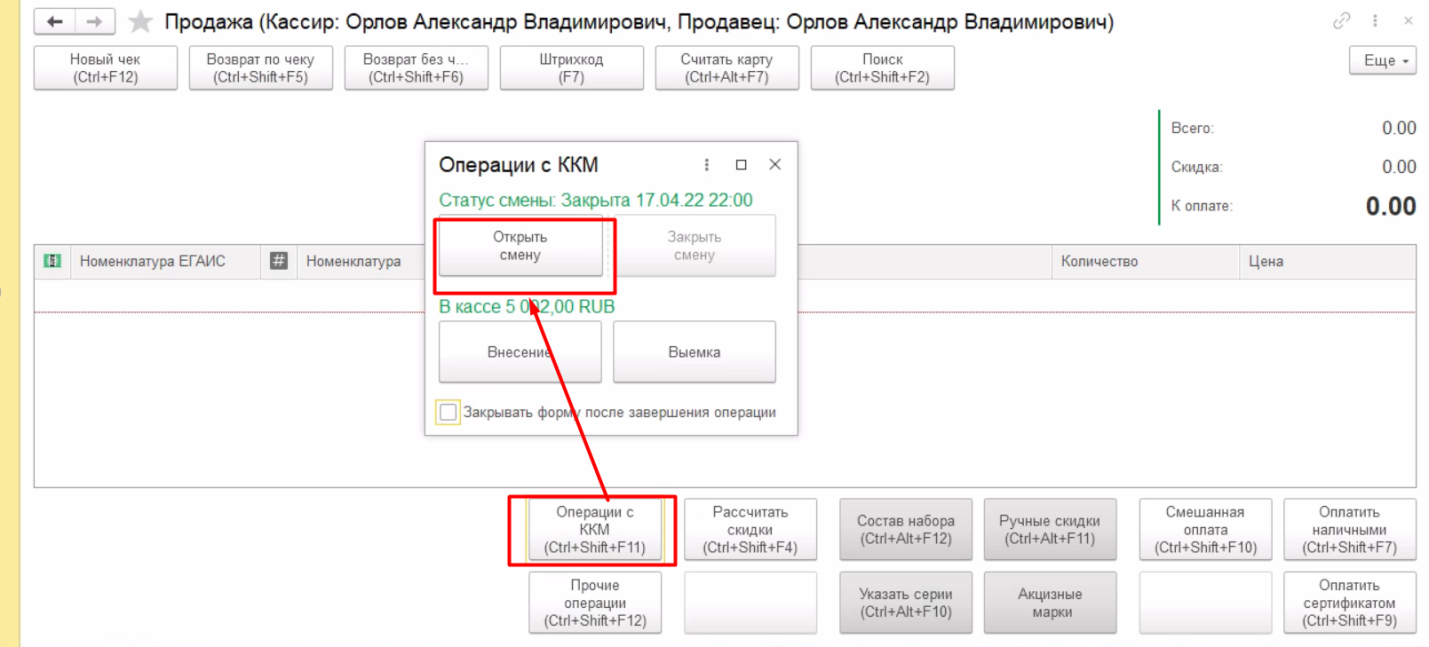The image size is (1429, 647).
Task: Click the Выемка button
Action: pyautogui.click(x=694, y=352)
